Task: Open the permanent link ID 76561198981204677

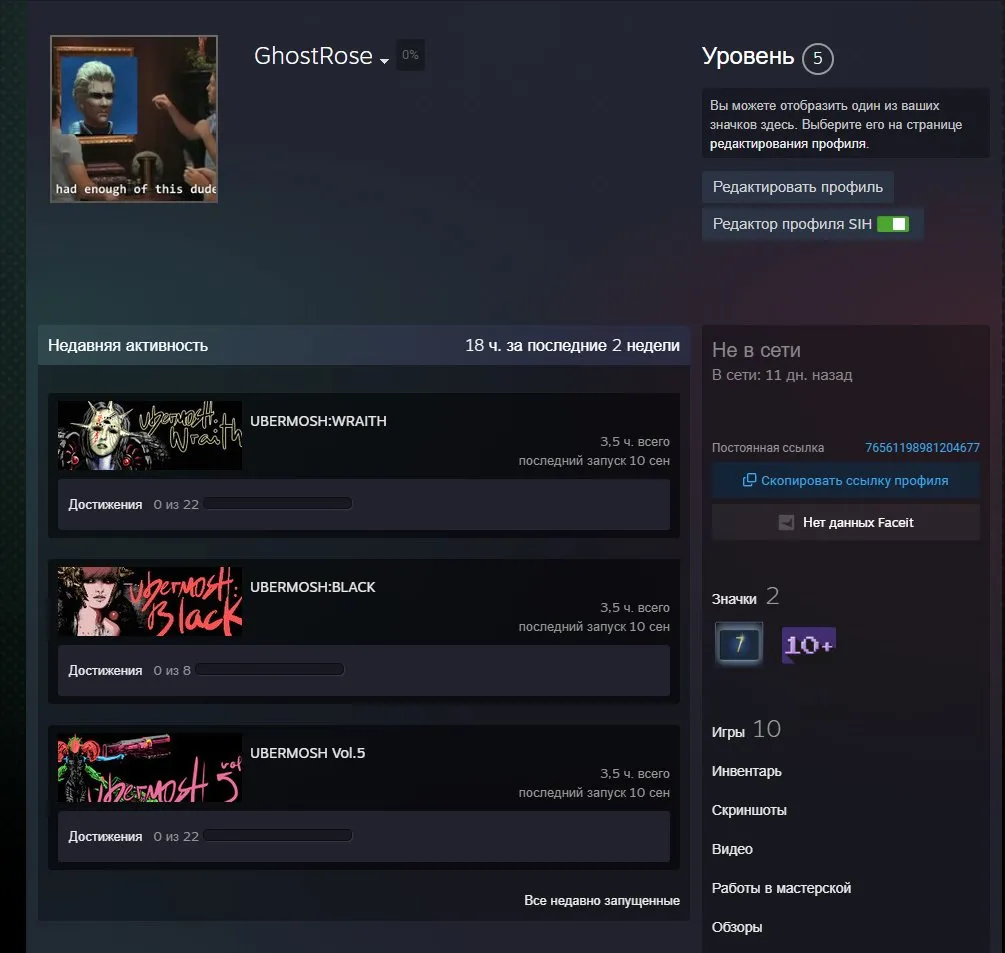Action: (x=922, y=447)
